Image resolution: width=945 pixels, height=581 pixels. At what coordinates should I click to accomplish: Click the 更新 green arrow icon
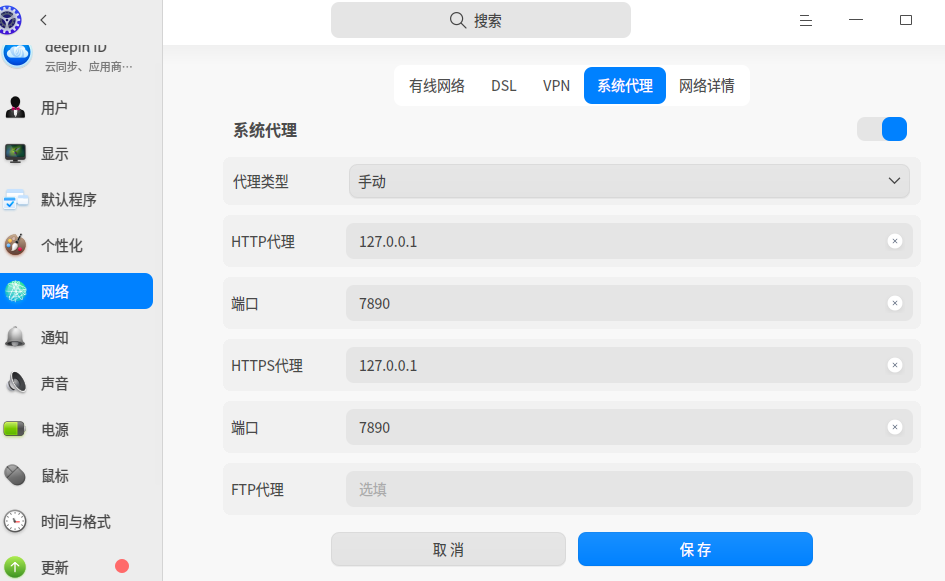(x=15, y=567)
